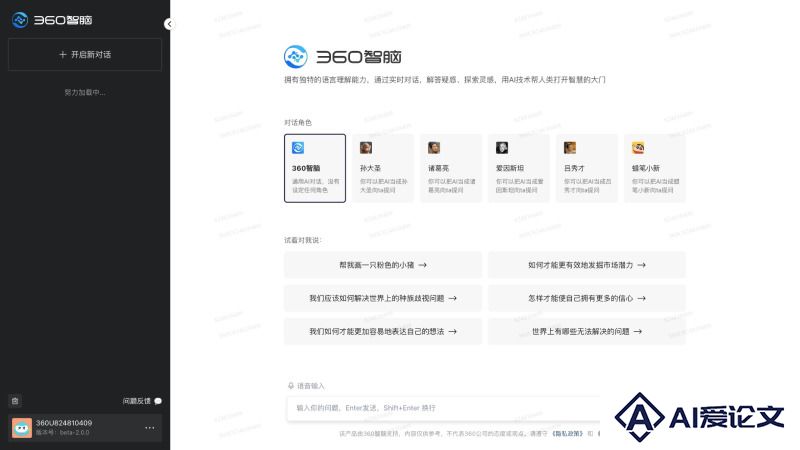Try prompt 帮我画一只粉色的小猪
The width and height of the screenshot is (800, 450).
click(x=383, y=265)
